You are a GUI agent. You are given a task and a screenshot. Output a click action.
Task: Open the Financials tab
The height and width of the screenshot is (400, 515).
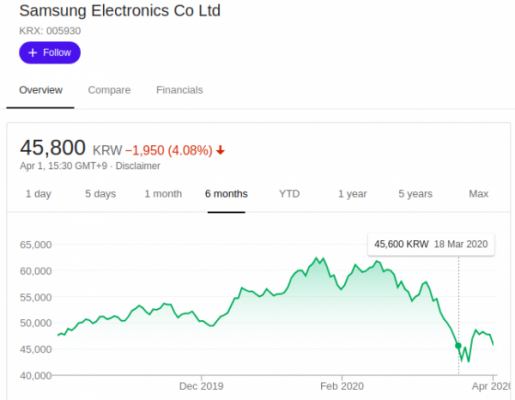coord(179,90)
